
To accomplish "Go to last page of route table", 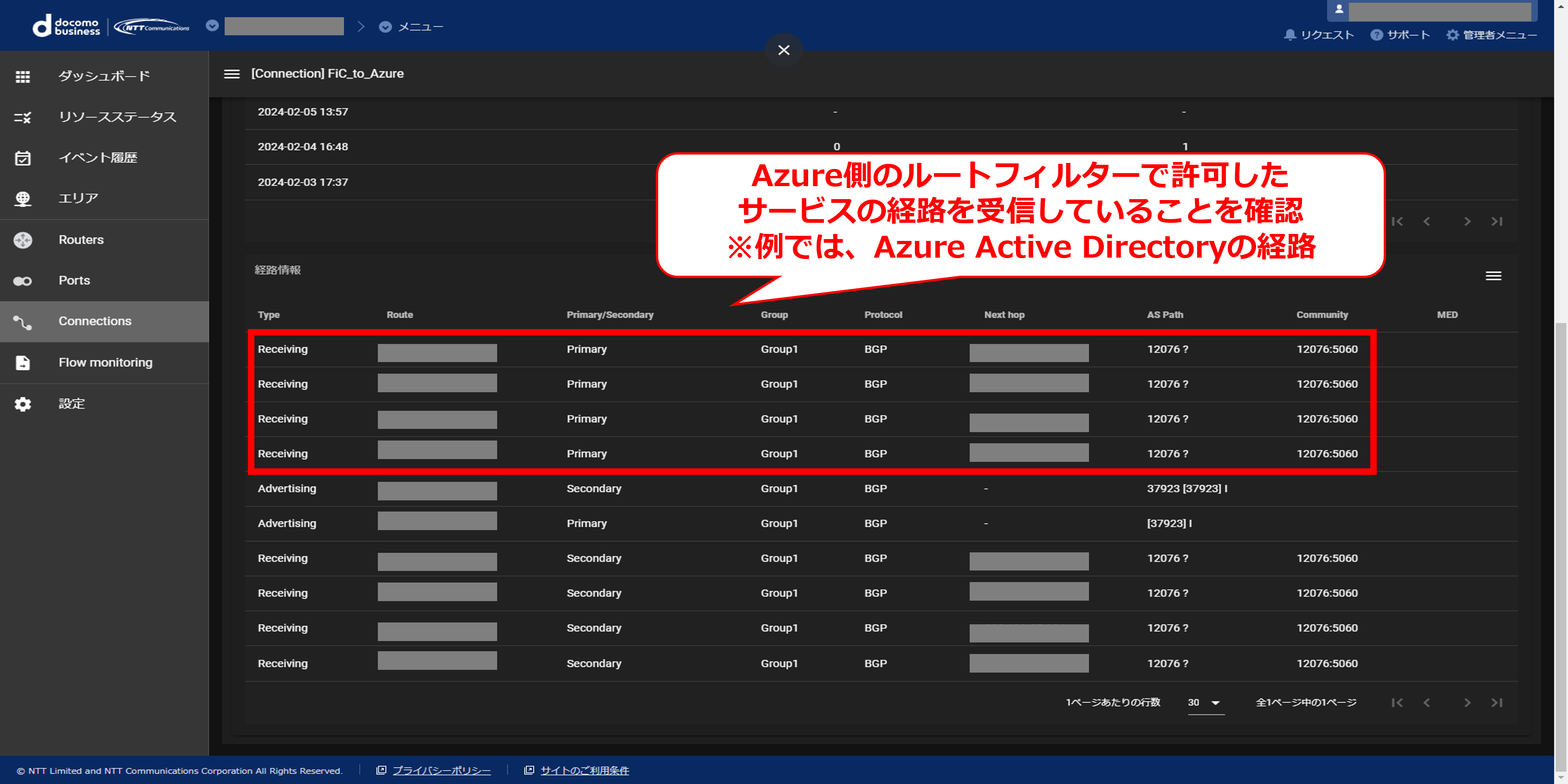I will point(1497,702).
